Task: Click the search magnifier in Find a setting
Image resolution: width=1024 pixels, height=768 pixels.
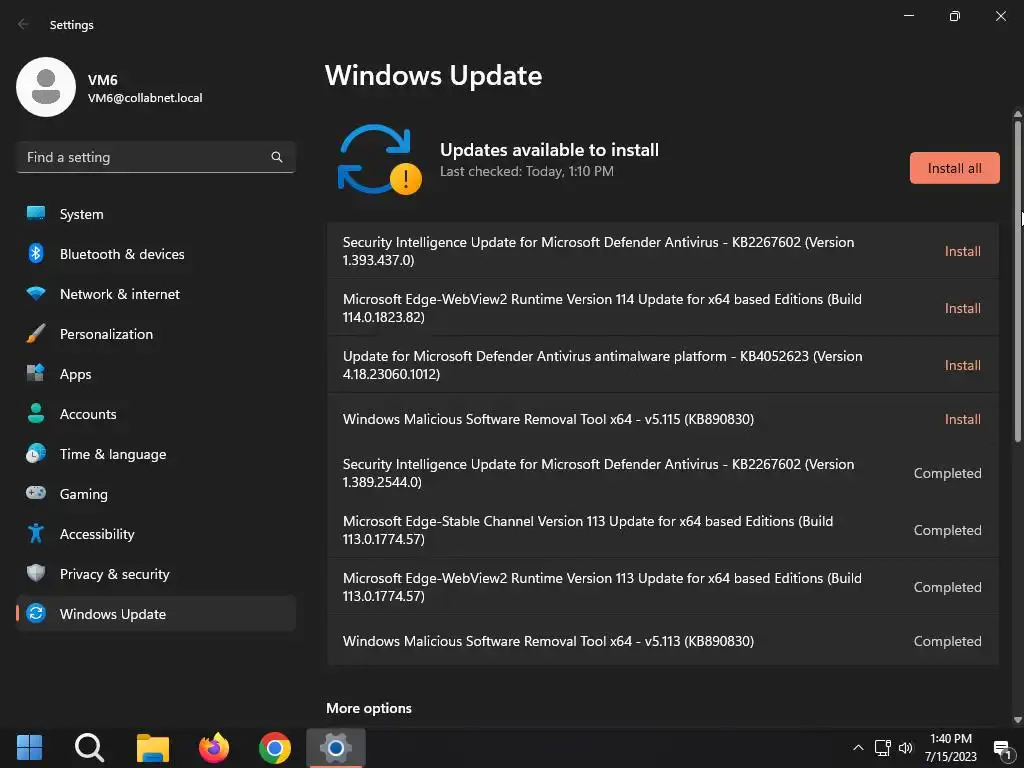Action: point(277,157)
